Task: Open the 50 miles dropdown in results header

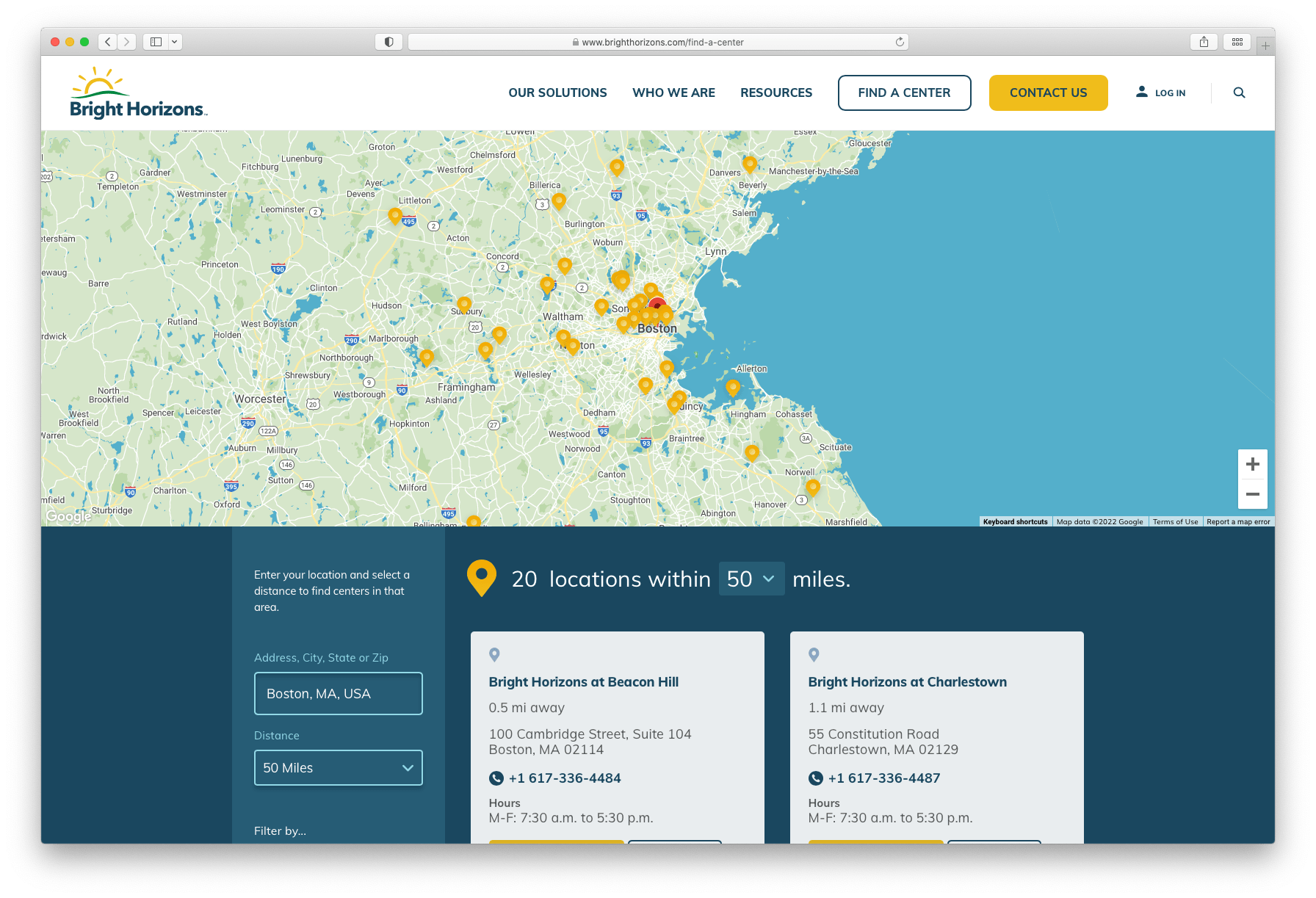Action: [x=751, y=579]
